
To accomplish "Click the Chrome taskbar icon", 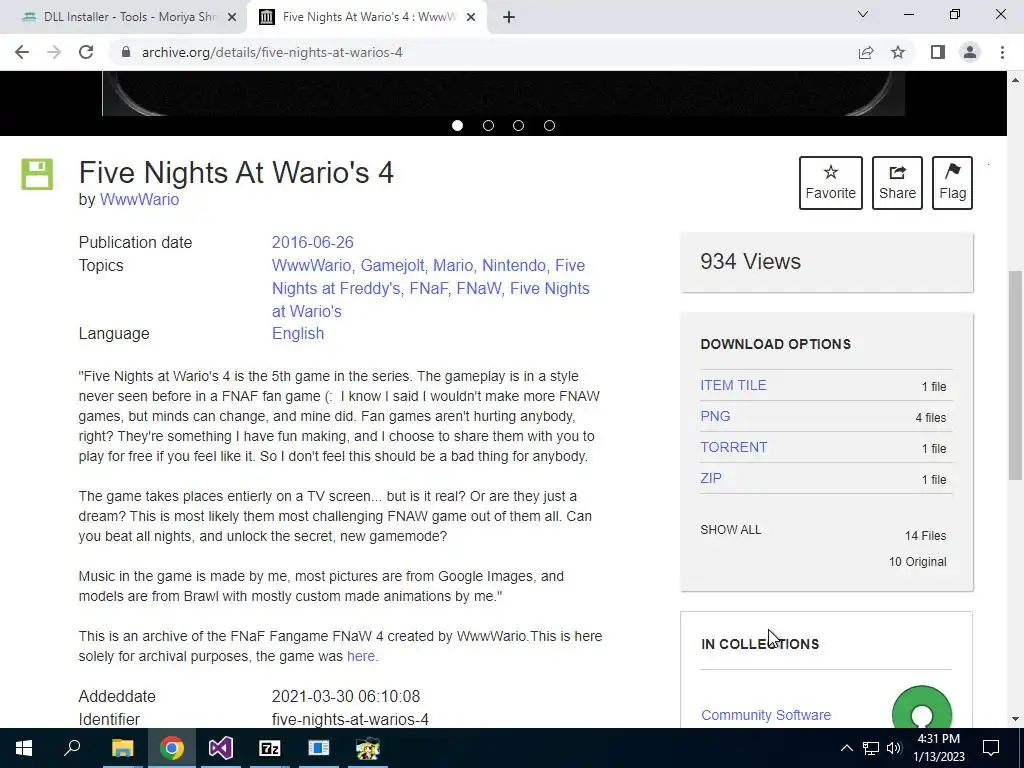I will [172, 748].
